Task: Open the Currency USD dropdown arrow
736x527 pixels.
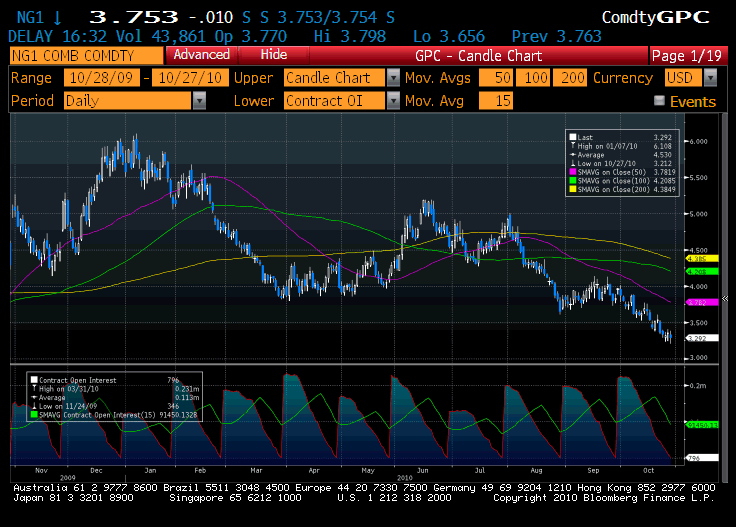Action: tap(714, 78)
